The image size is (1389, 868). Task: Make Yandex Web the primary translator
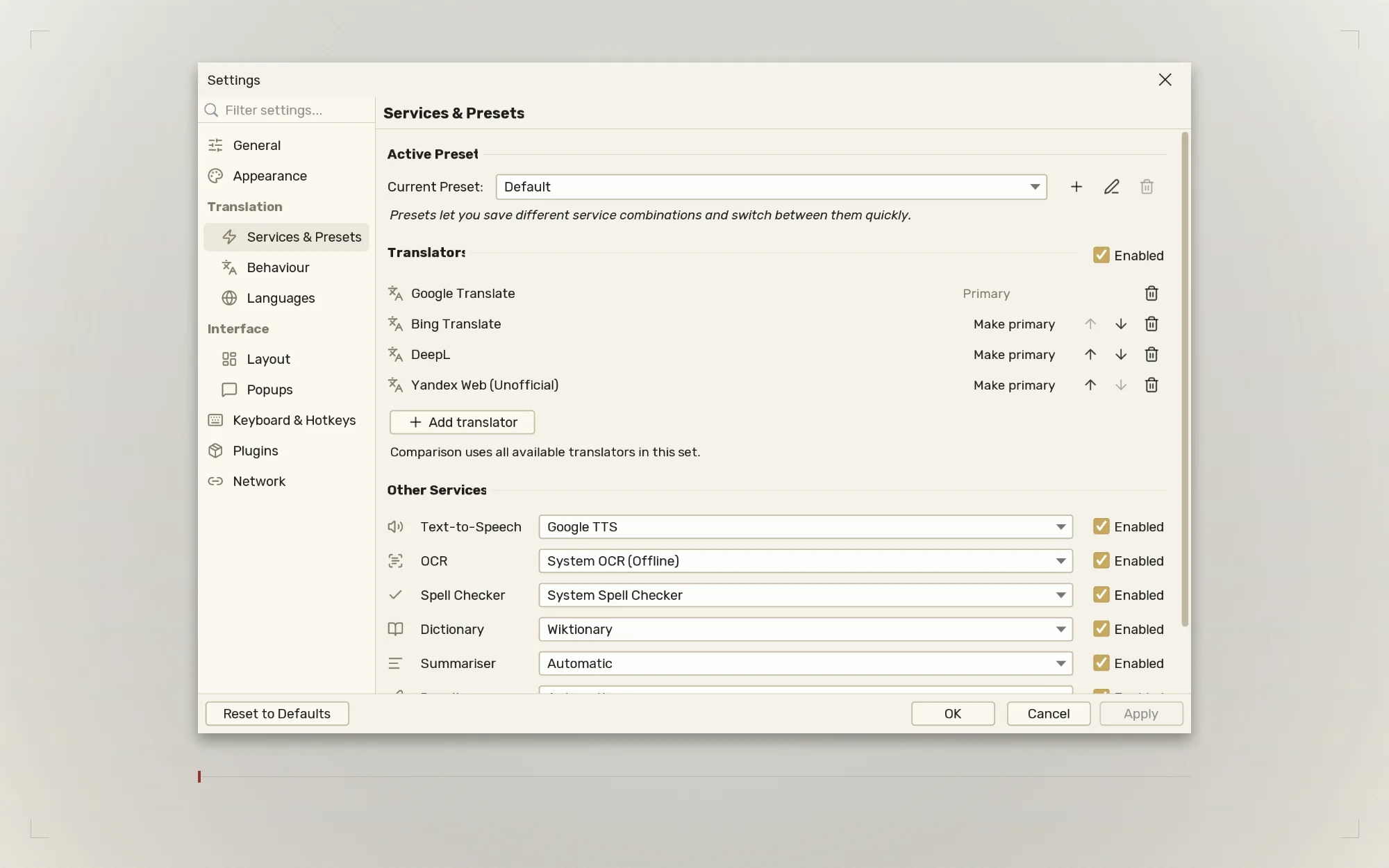tap(1014, 385)
